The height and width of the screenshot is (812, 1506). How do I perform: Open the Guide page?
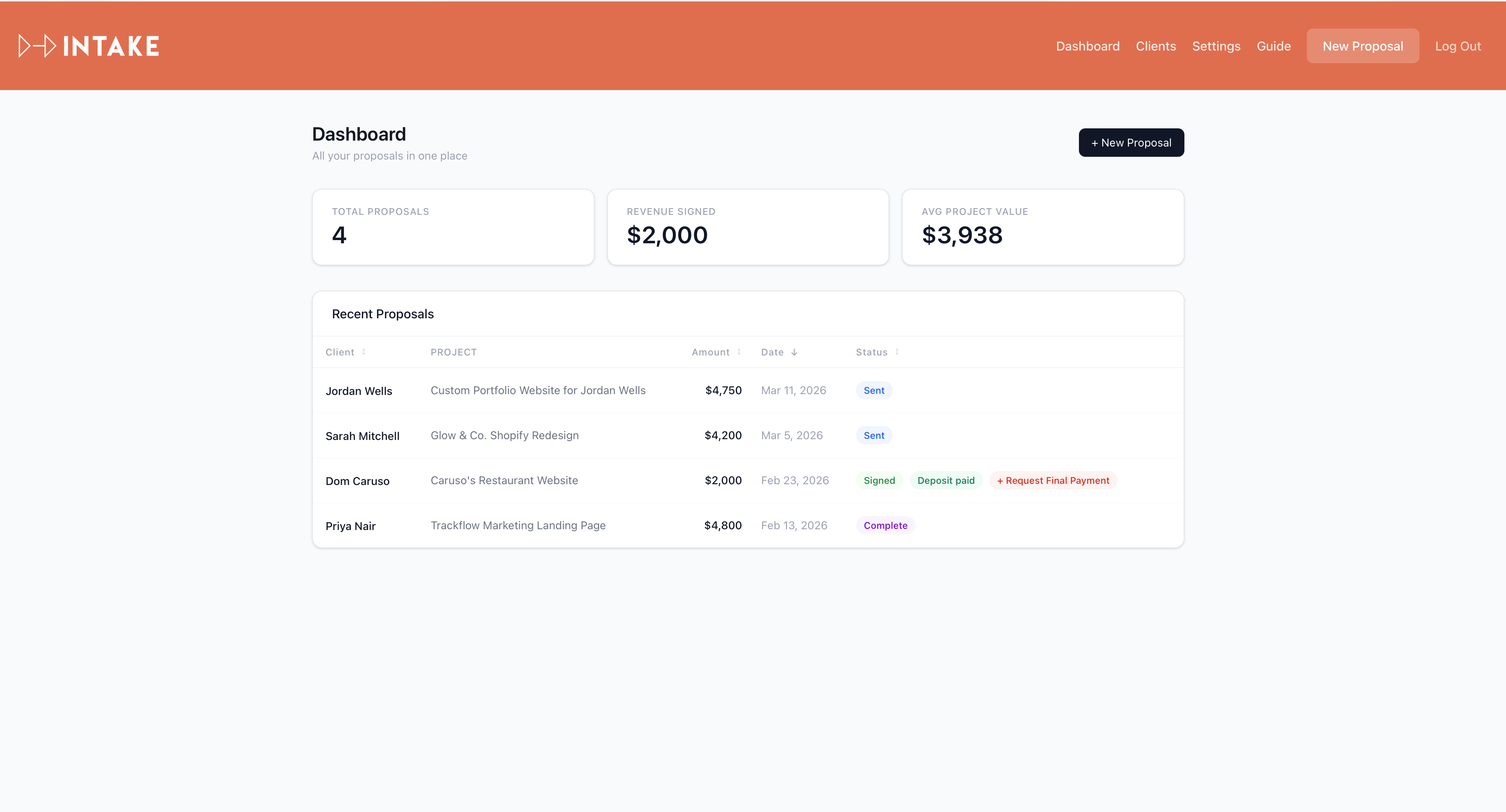click(x=1273, y=46)
